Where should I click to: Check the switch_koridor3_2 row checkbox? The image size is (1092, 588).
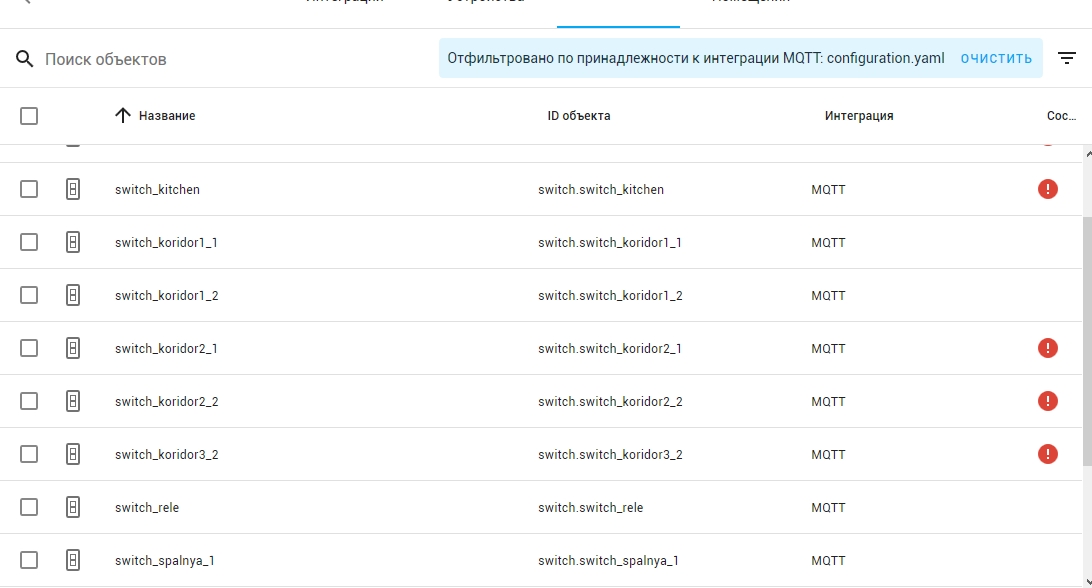29,454
